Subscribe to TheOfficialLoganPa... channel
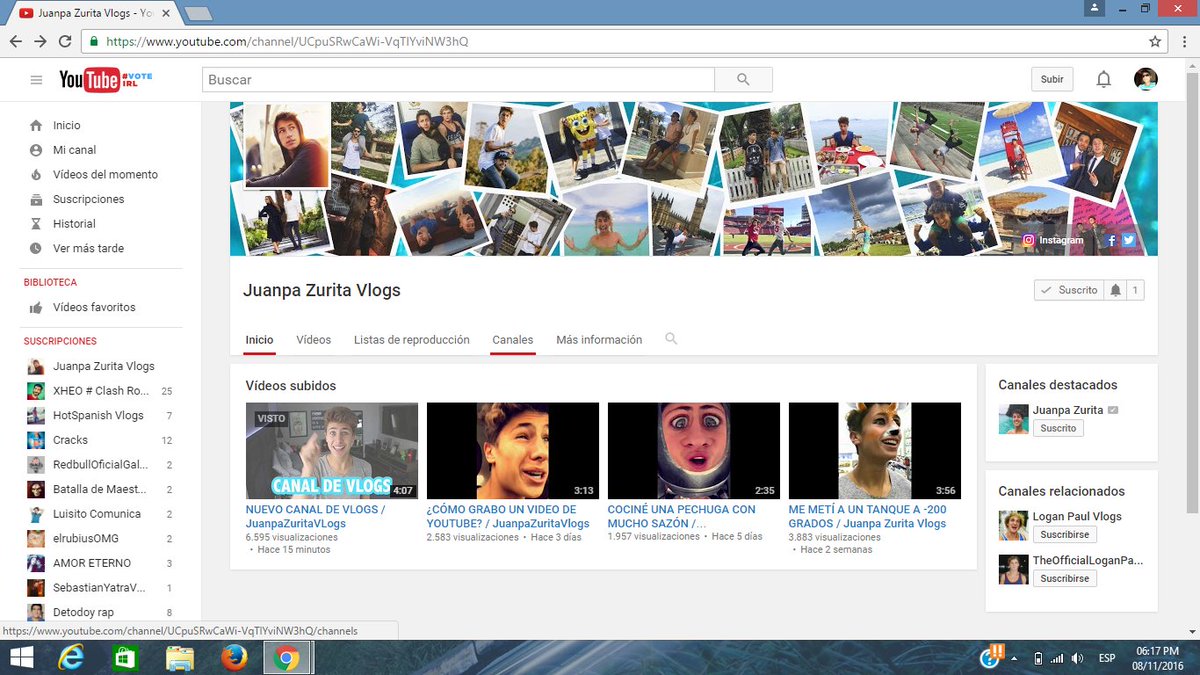1200x675 pixels. pos(1064,578)
